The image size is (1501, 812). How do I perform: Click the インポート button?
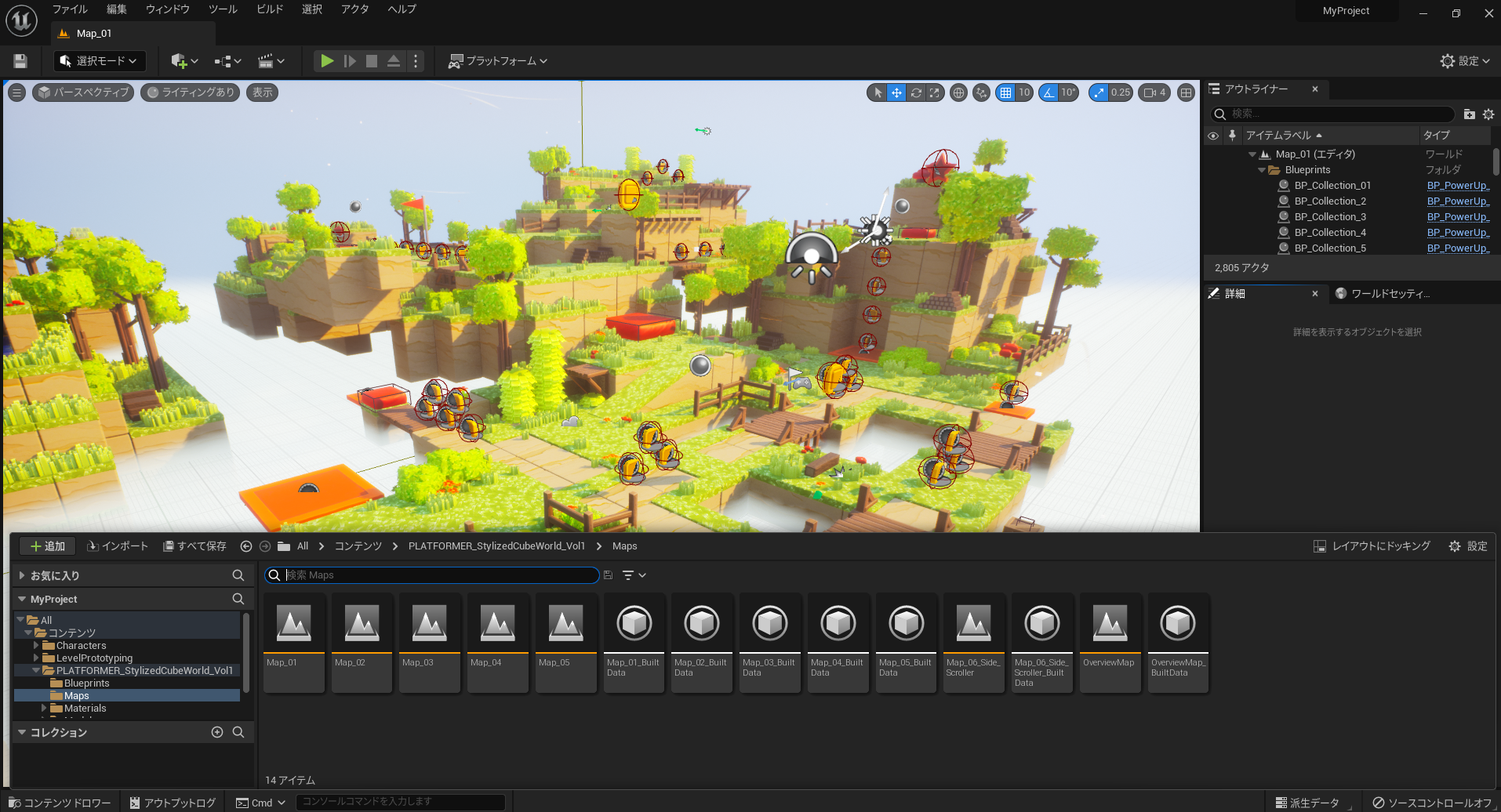click(118, 546)
